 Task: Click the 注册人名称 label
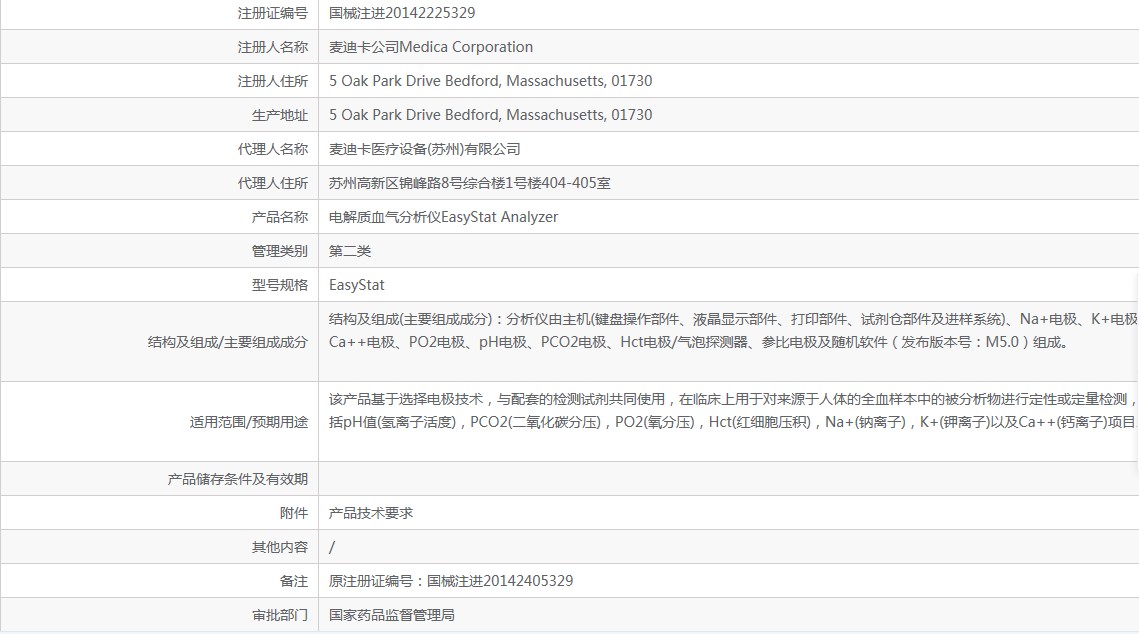272,47
